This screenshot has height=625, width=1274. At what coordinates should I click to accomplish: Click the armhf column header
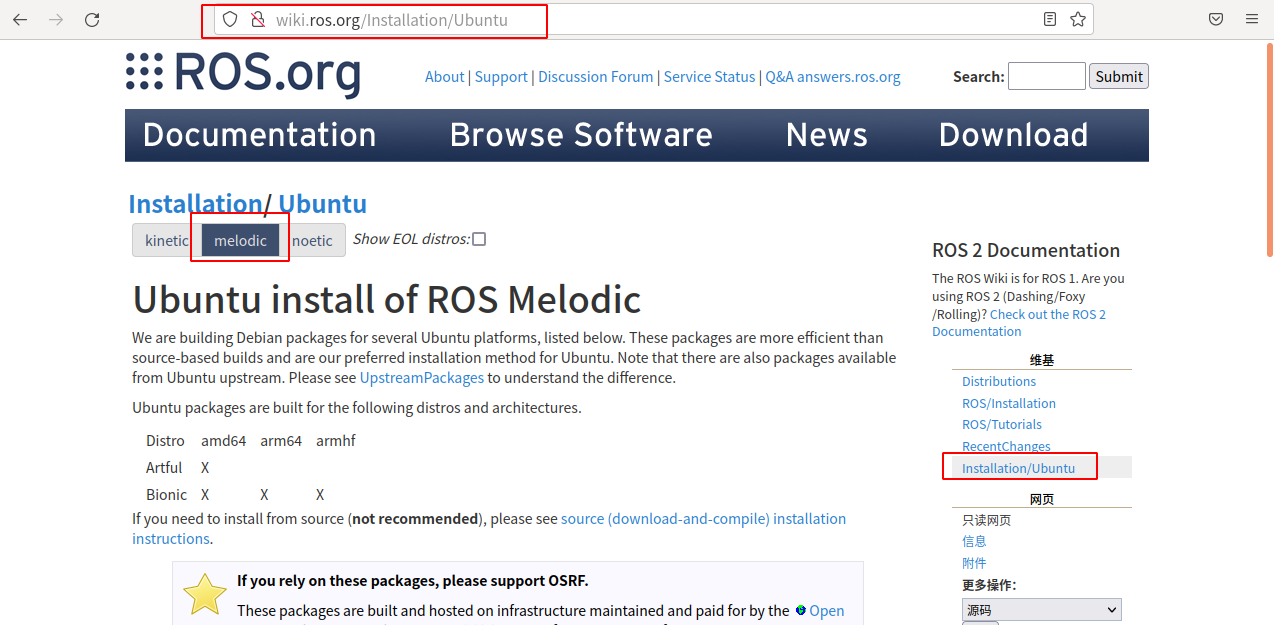(336, 441)
